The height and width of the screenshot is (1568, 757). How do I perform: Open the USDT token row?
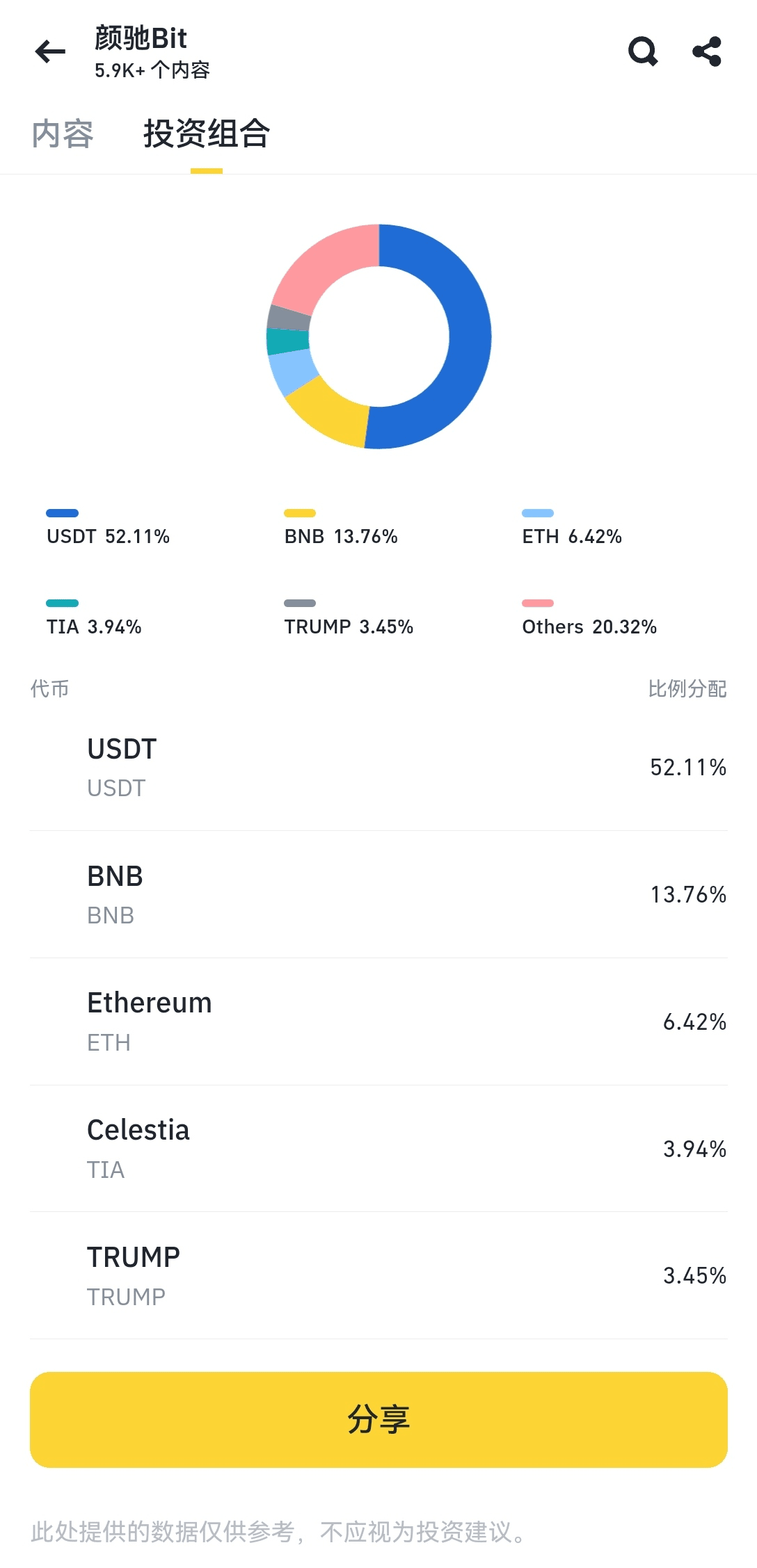click(378, 768)
